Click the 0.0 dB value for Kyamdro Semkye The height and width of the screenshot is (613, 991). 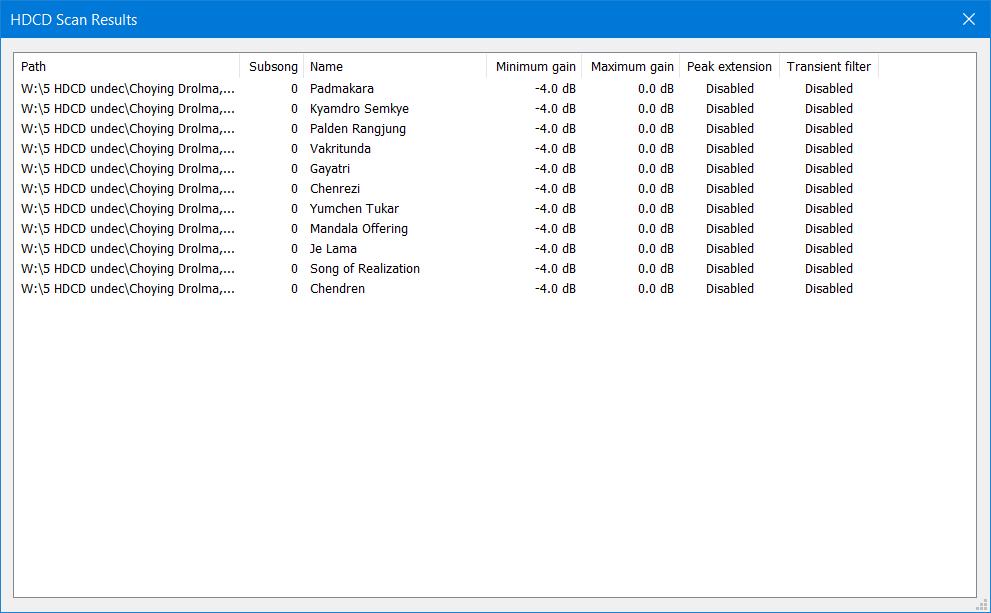tap(655, 109)
